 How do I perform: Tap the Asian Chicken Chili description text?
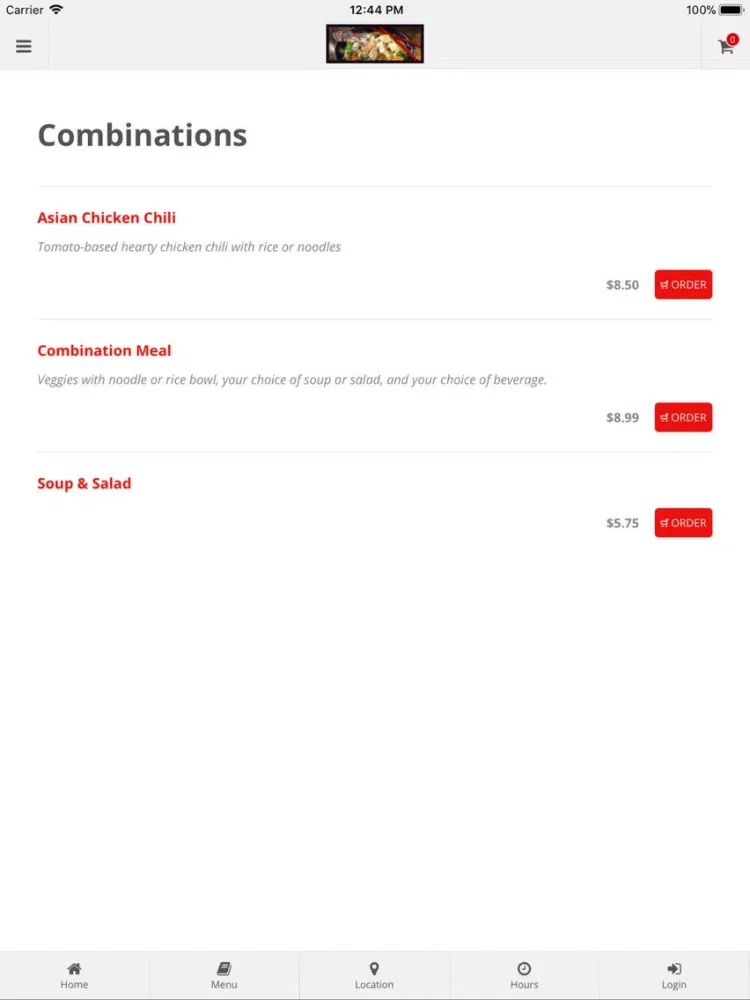coord(189,247)
